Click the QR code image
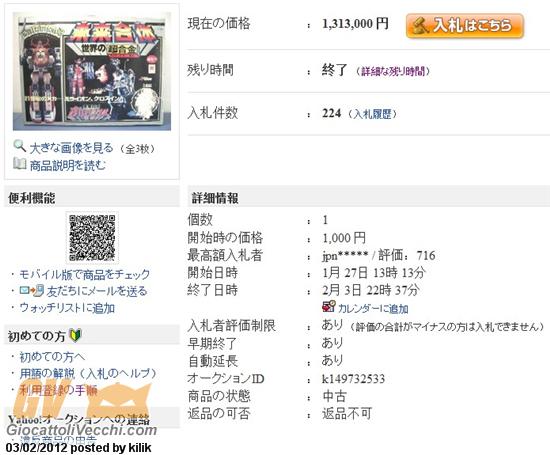Image resolution: width=550 pixels, height=455 pixels. click(x=92, y=237)
